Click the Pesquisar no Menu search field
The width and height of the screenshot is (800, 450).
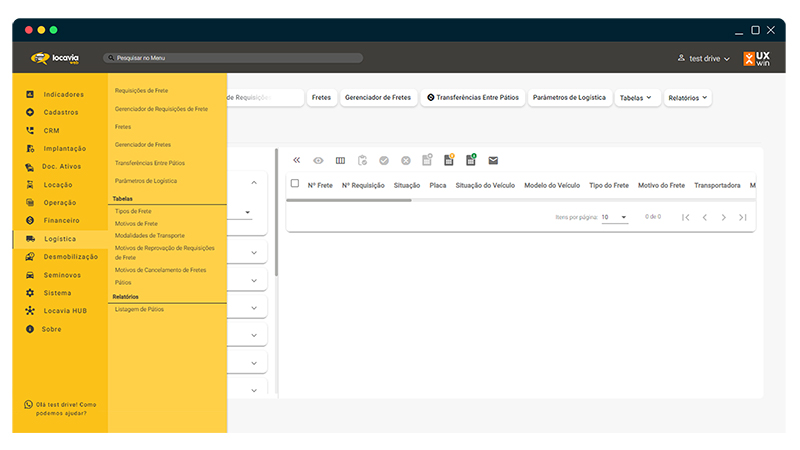point(233,58)
